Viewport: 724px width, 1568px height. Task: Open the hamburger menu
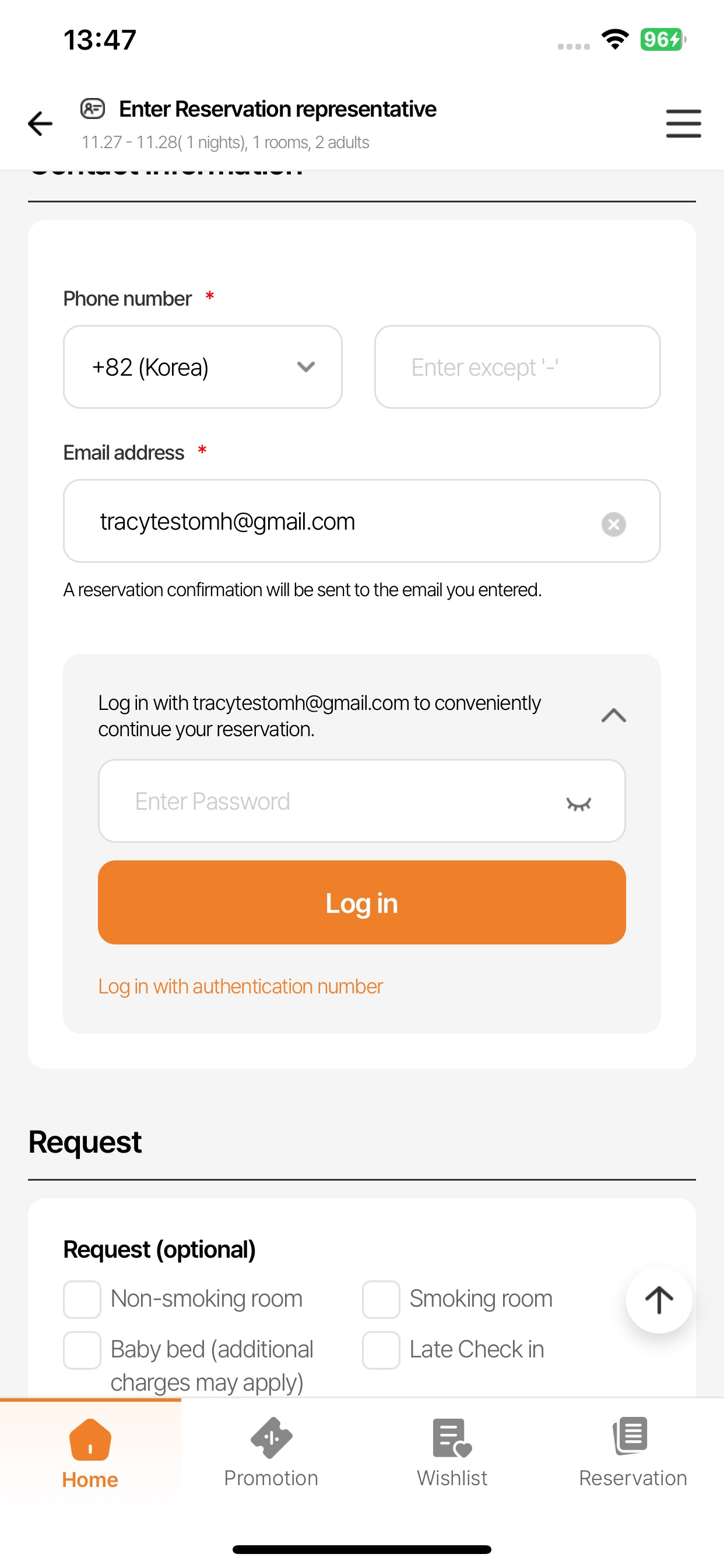pos(683,124)
